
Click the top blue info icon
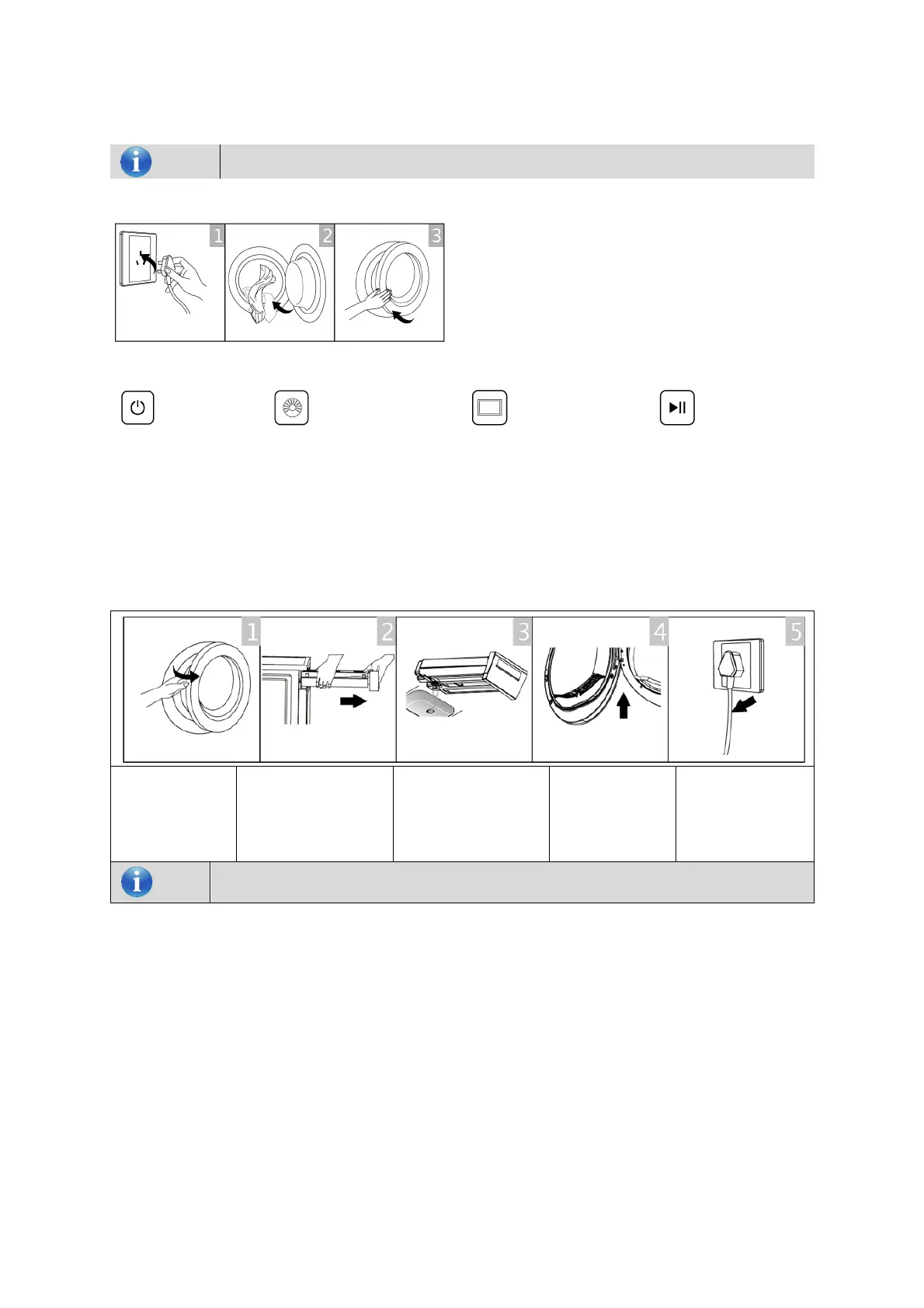(136, 162)
